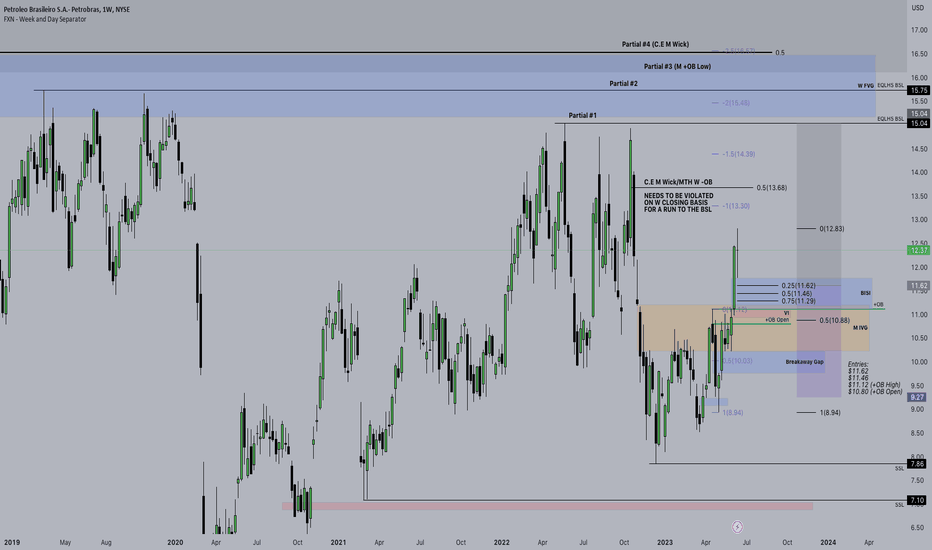Click the 'Partial #2' annotation

623,84
